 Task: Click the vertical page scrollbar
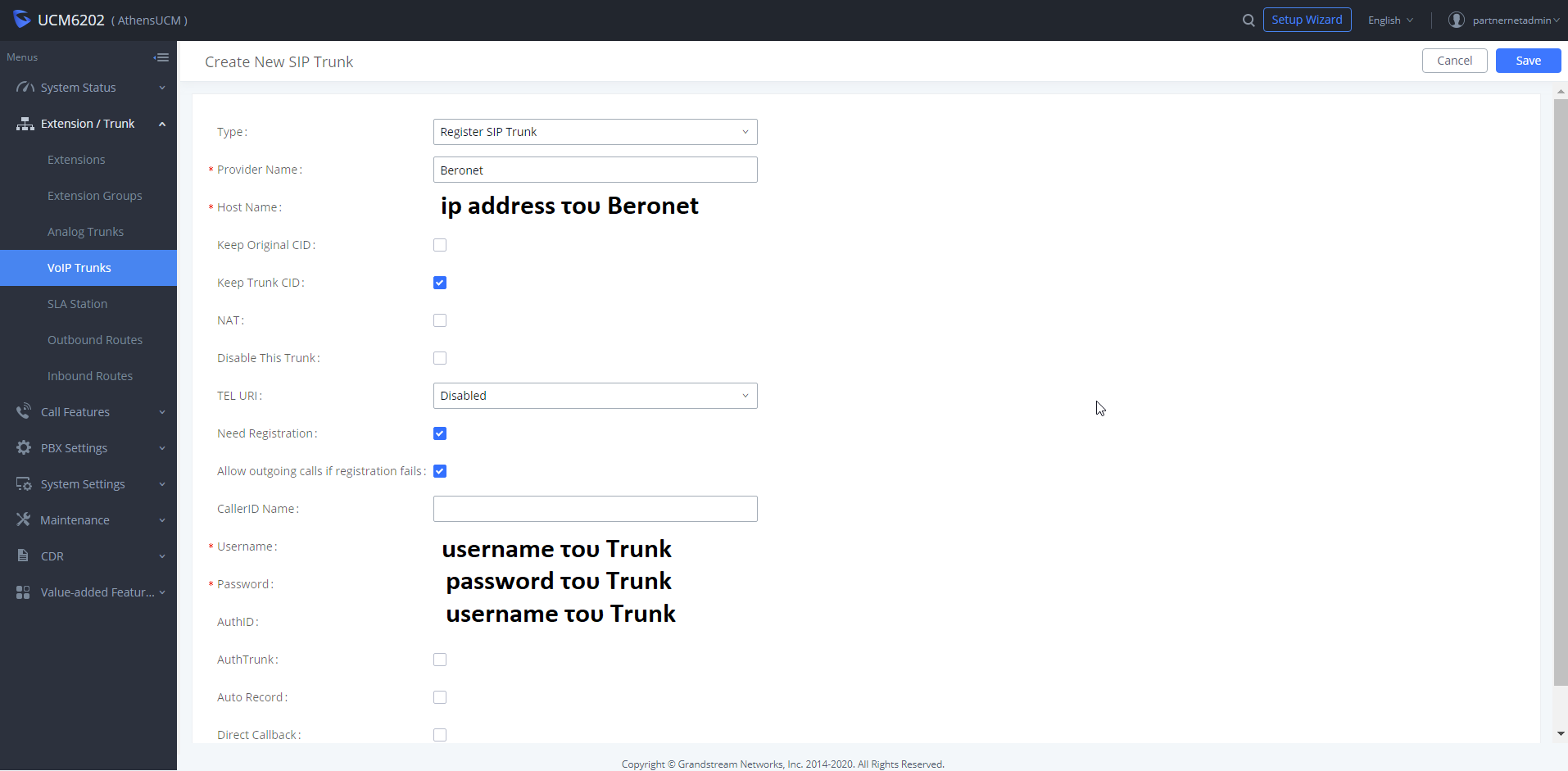(x=1560, y=393)
